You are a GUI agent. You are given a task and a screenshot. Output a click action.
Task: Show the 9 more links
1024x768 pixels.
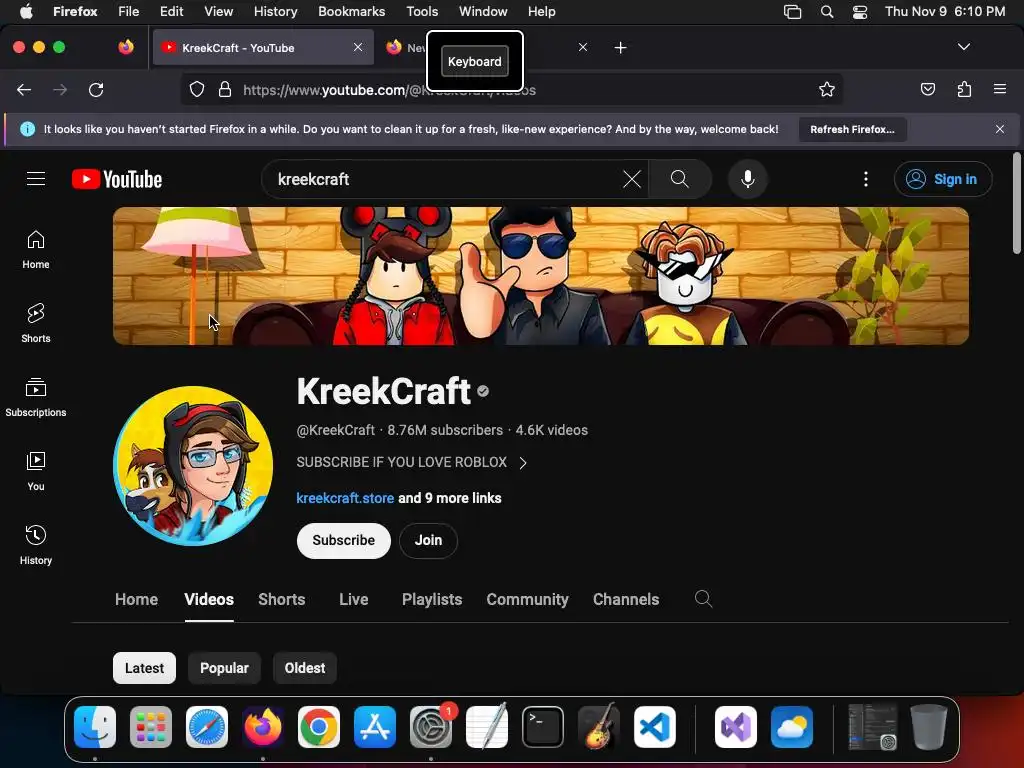click(450, 498)
